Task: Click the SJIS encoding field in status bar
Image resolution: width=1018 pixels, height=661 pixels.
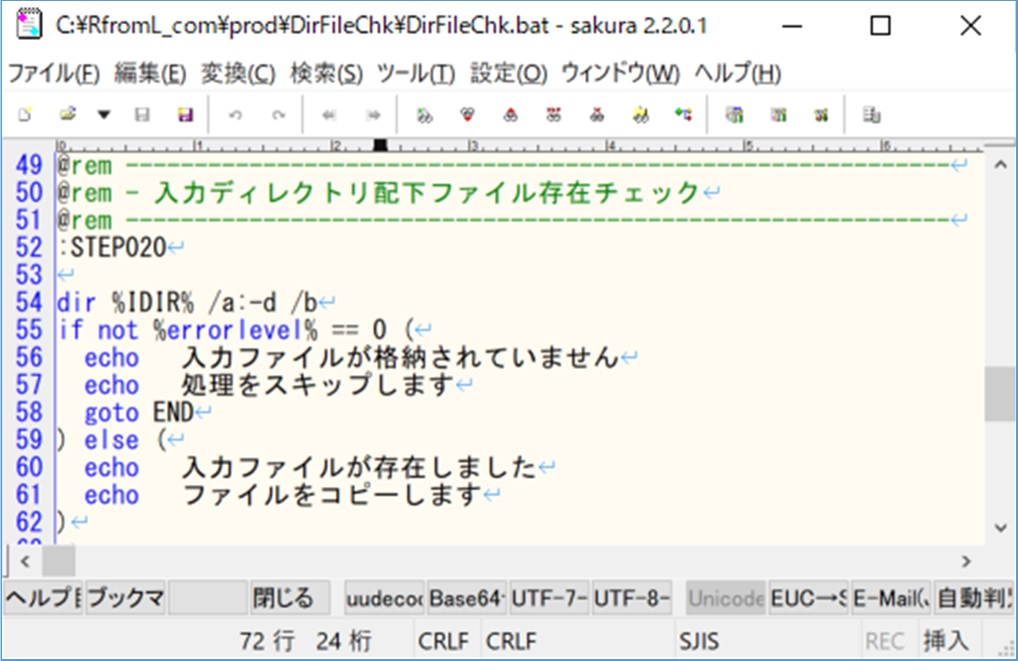Action: [699, 642]
